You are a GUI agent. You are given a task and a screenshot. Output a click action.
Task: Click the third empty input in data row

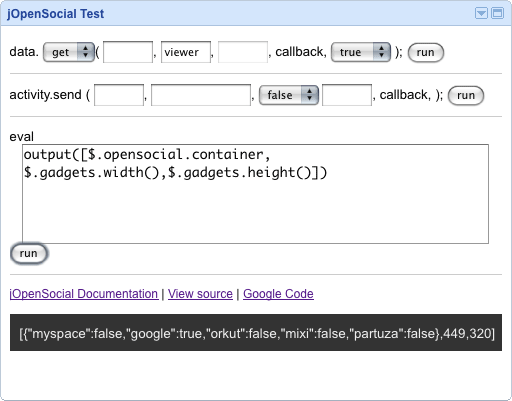coord(243,52)
